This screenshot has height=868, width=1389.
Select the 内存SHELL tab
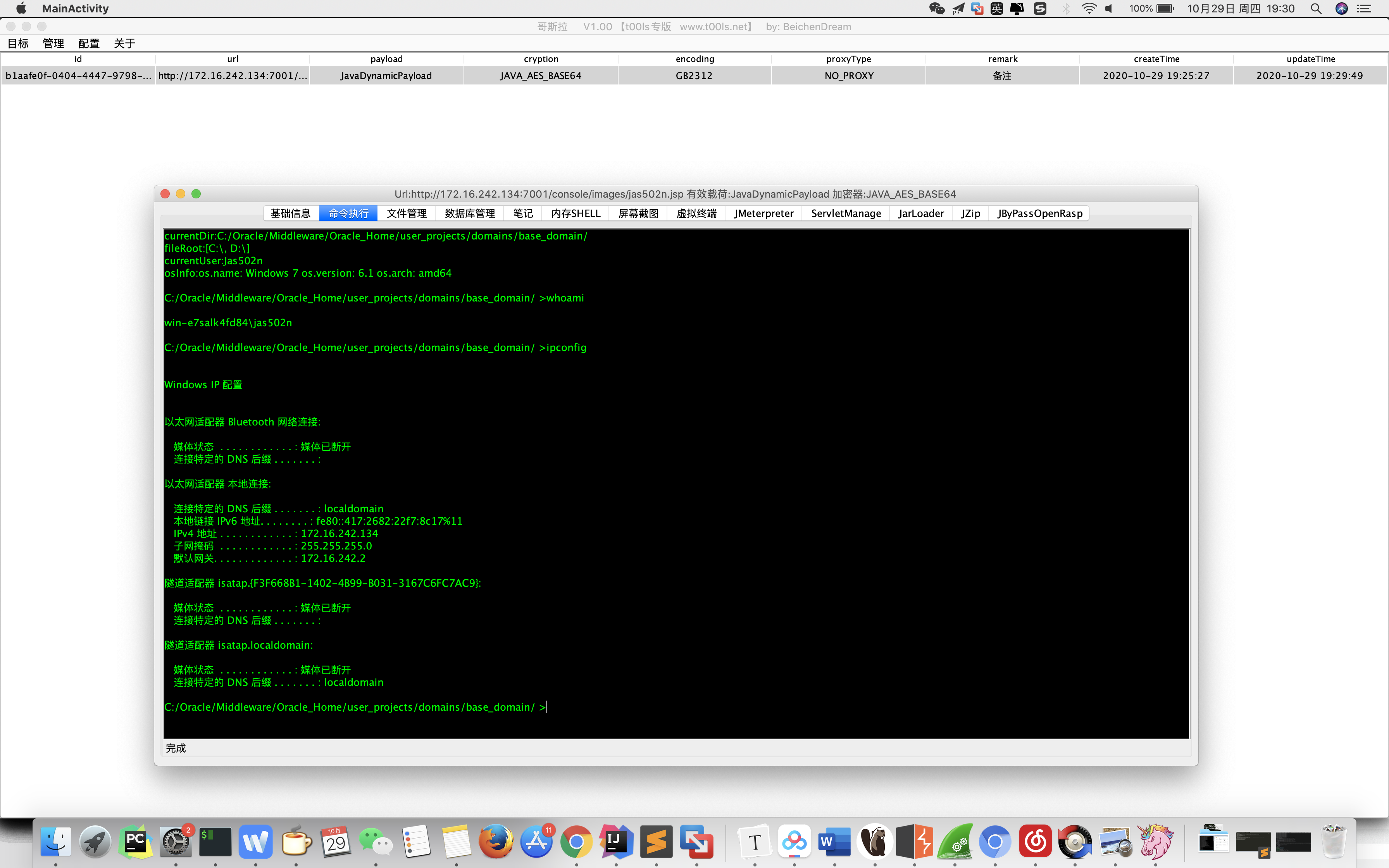pyautogui.click(x=575, y=214)
